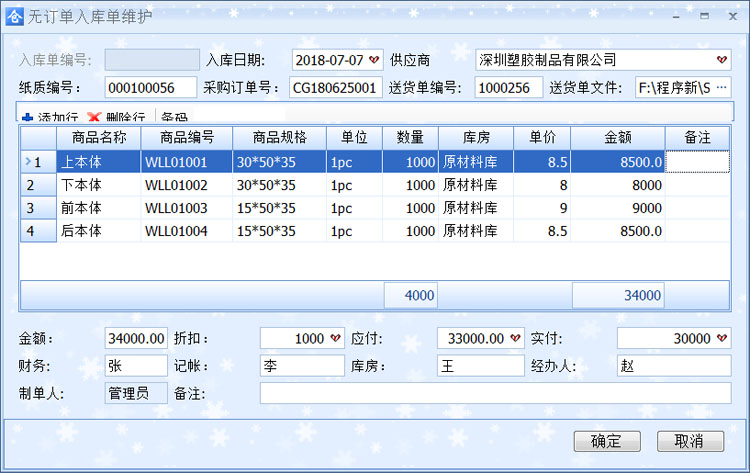Click the 前本体 product name cell
Screen dimensions: 750x473
point(99,208)
